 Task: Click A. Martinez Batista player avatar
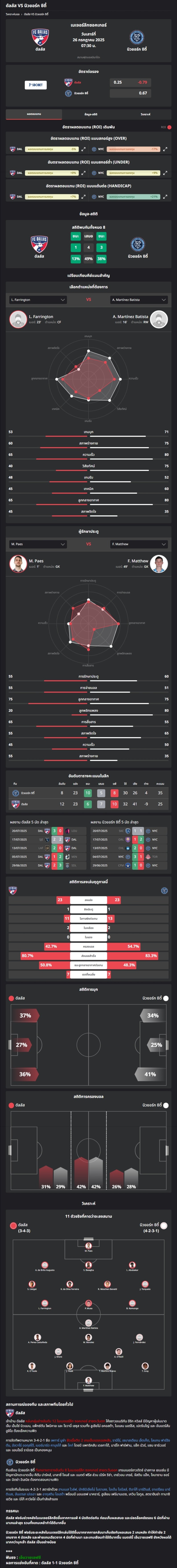pos(159,319)
